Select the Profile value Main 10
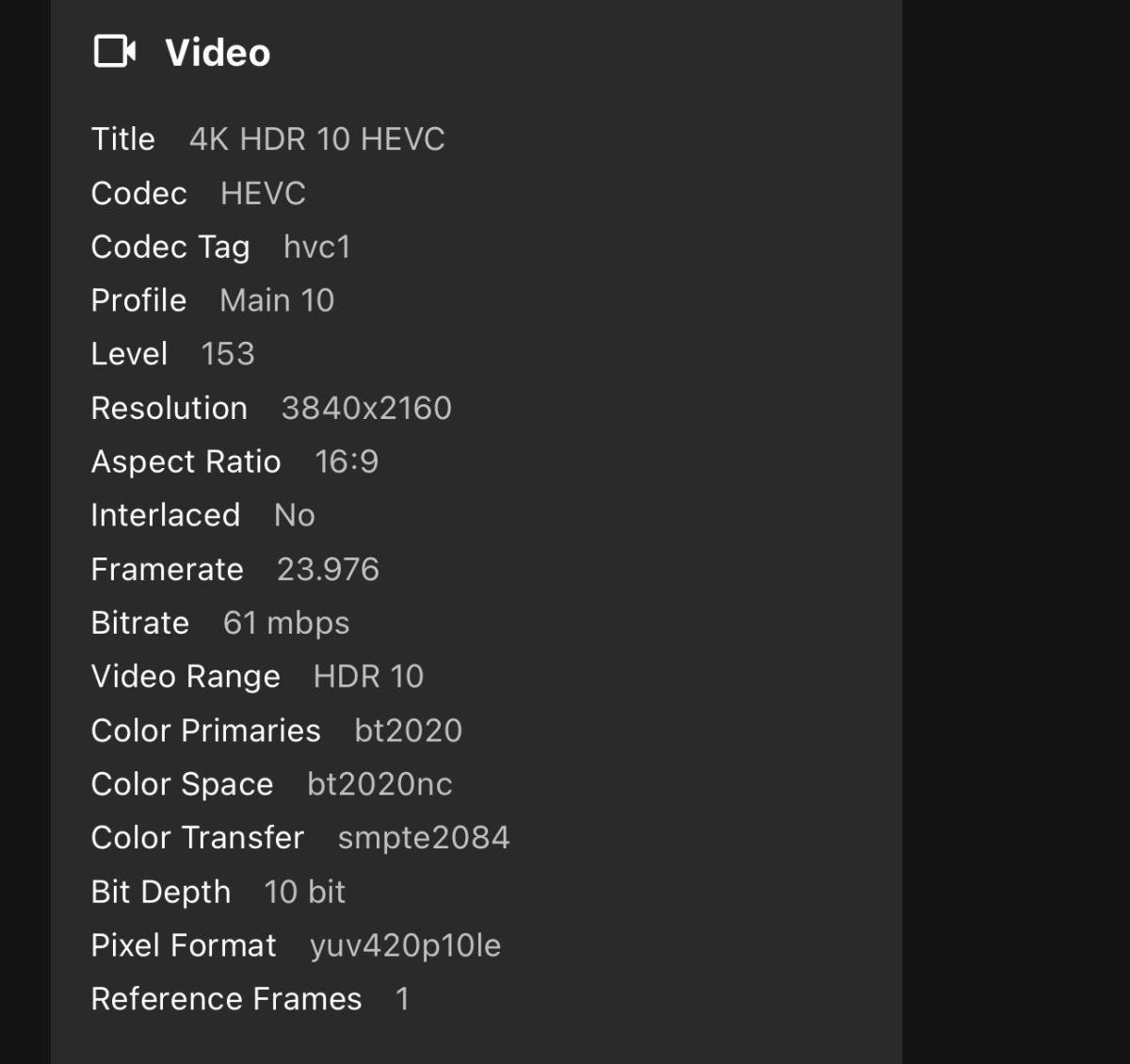 [277, 300]
